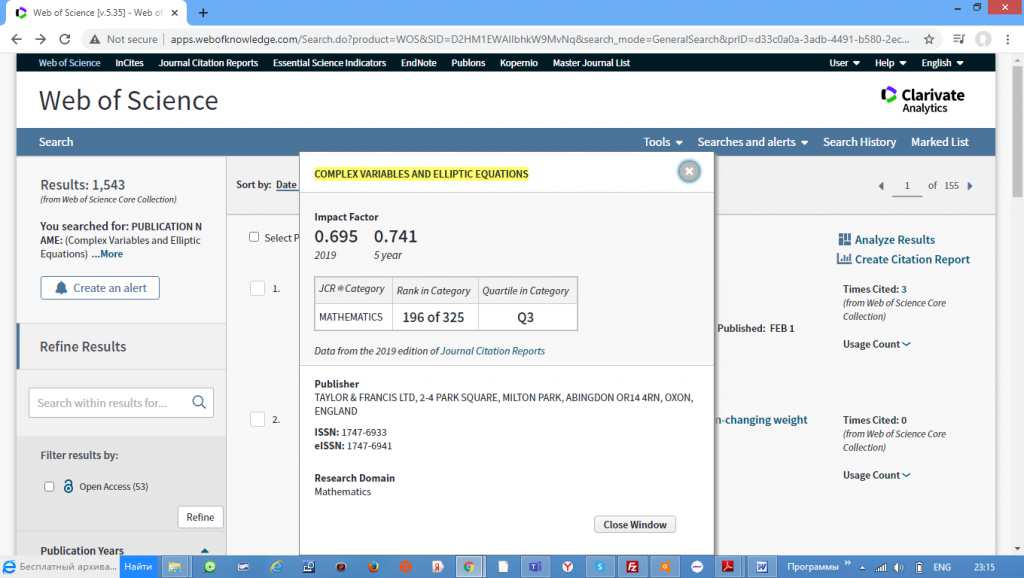Bookmark this page with the star icon
This screenshot has height=578, width=1024.
point(929,39)
